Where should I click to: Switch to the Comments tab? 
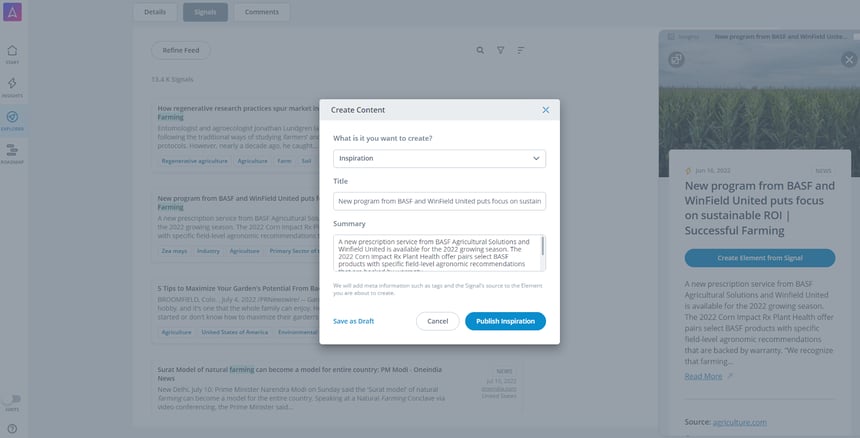pos(262,12)
